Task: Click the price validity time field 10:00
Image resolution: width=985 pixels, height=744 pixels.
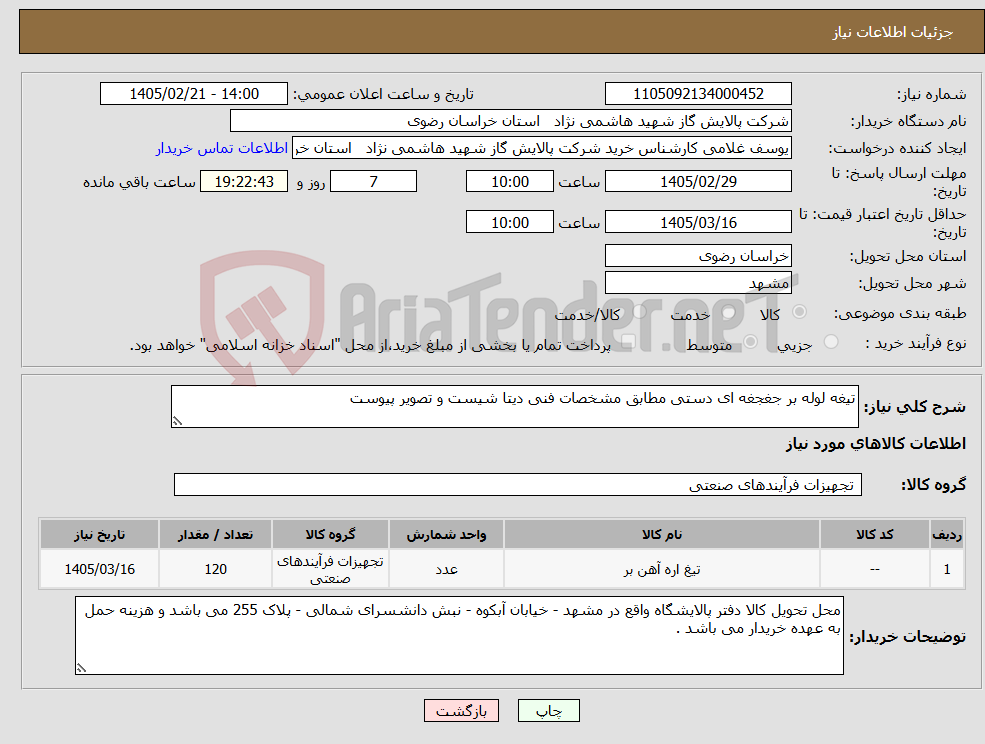Action: [509, 222]
